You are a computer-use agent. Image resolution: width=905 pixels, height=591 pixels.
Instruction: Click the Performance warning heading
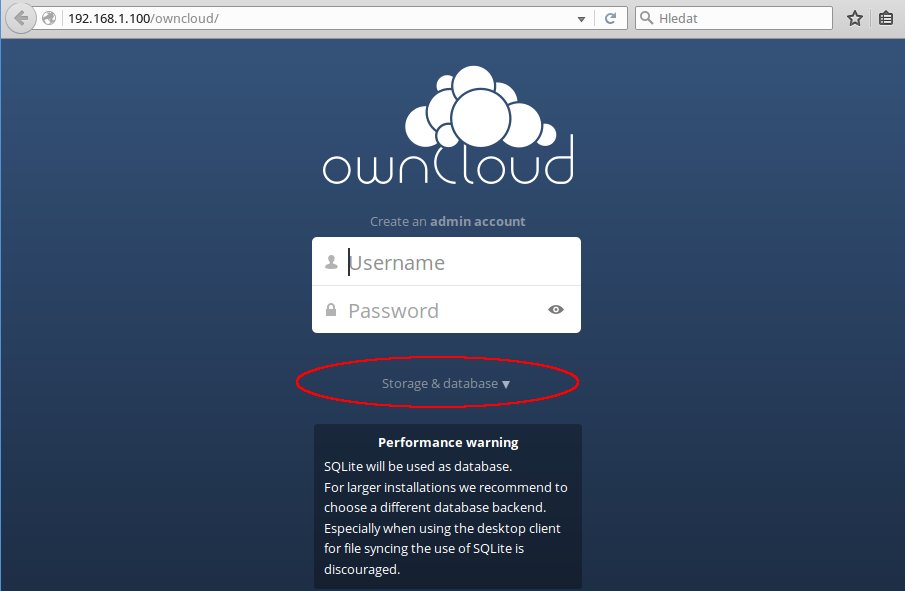click(x=448, y=442)
